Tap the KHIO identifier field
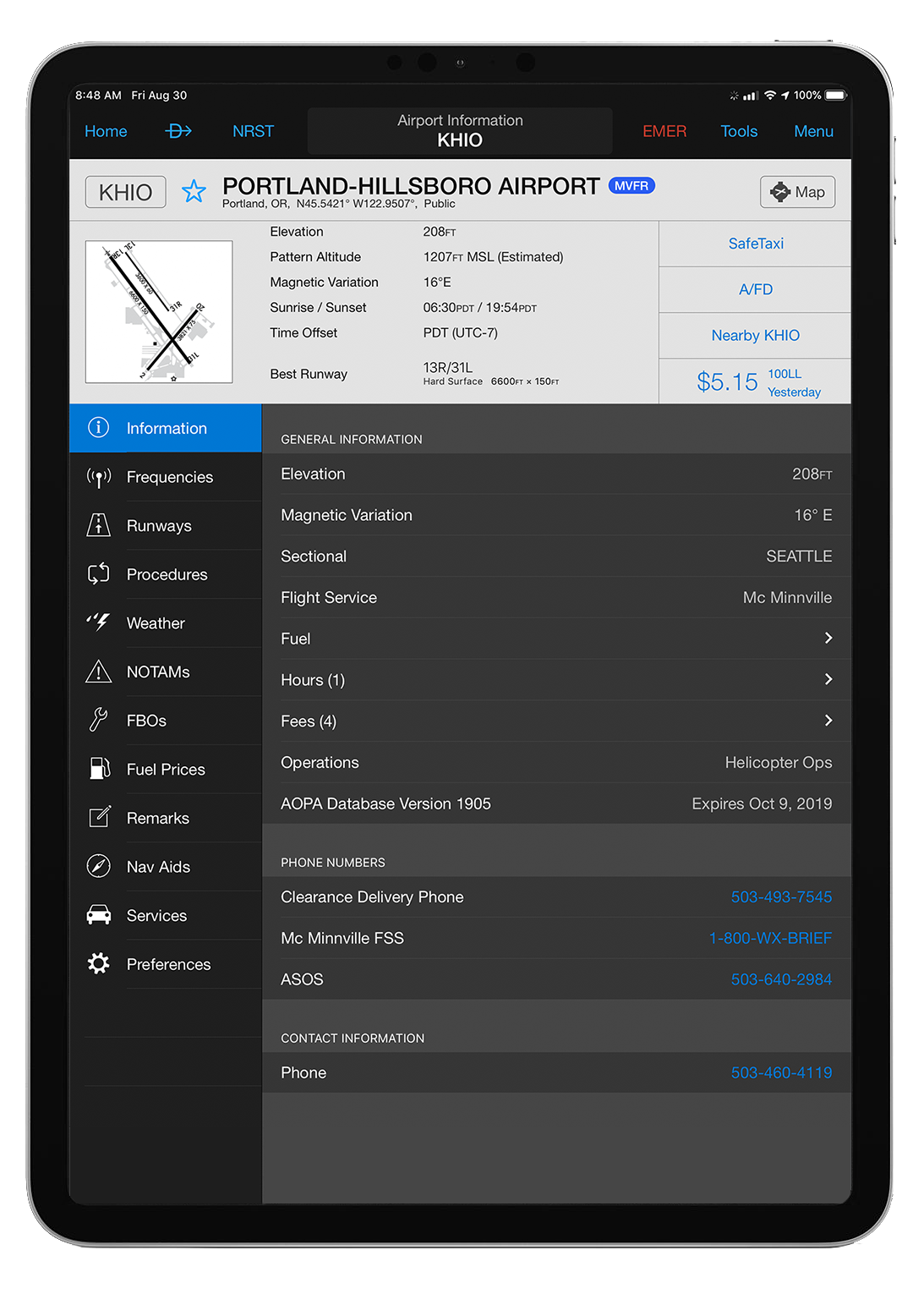 pos(125,193)
